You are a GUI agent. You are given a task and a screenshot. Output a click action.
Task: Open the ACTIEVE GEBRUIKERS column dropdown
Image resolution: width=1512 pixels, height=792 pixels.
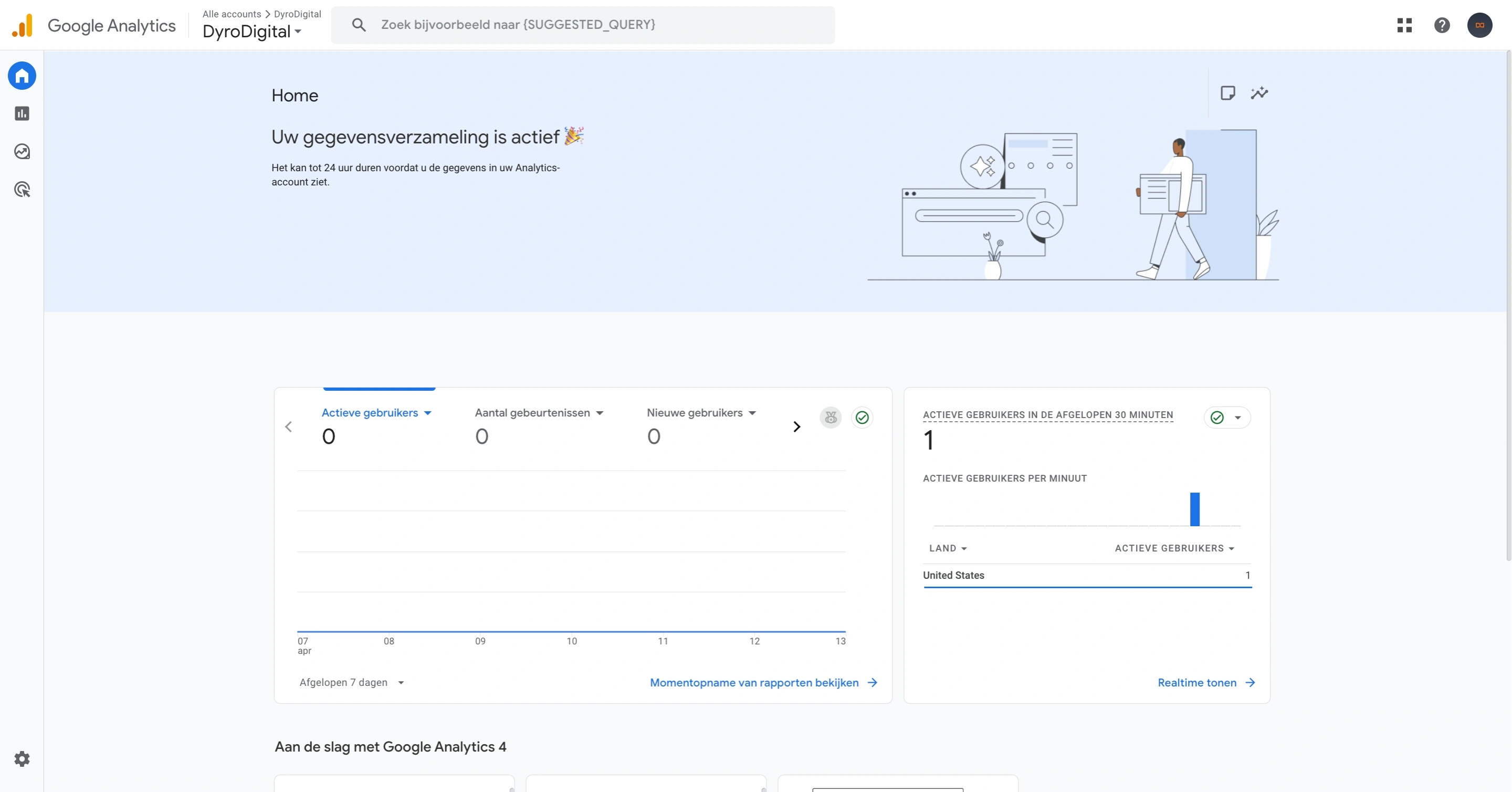coord(1174,548)
